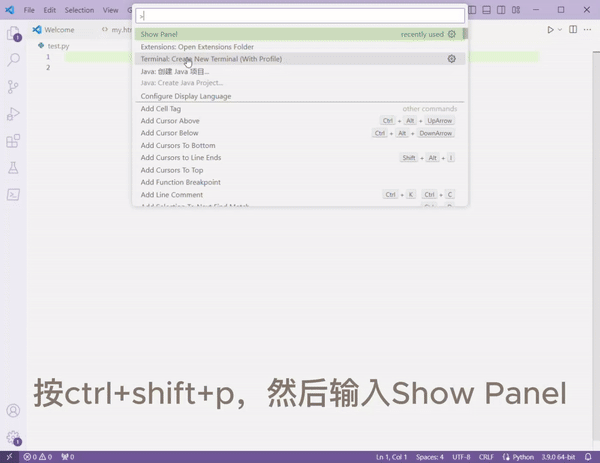The height and width of the screenshot is (463, 600).
Task: Select Terminal: Create New Terminal (With Profile)
Action: click(x=300, y=59)
